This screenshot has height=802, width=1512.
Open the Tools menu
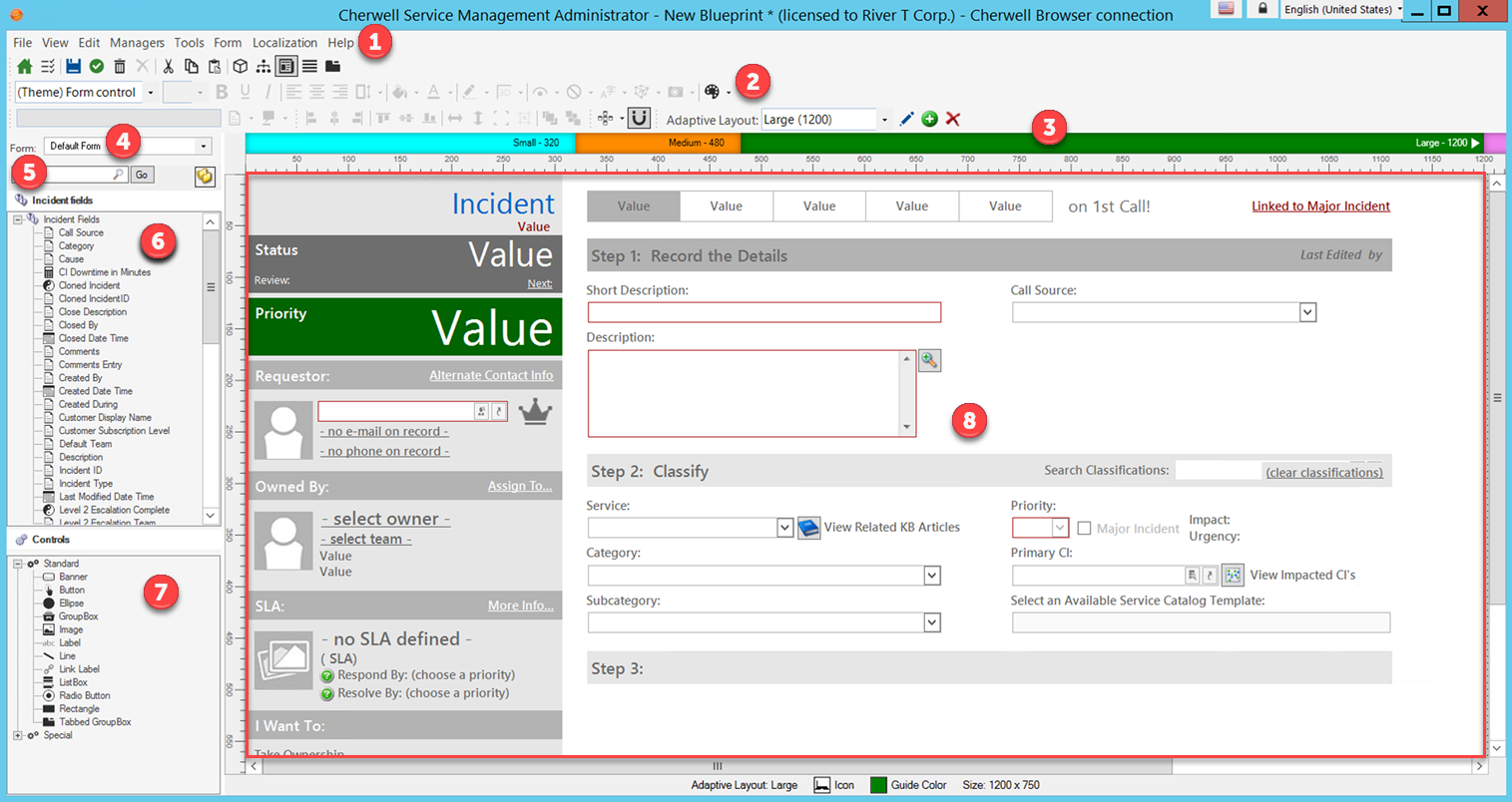coord(189,43)
